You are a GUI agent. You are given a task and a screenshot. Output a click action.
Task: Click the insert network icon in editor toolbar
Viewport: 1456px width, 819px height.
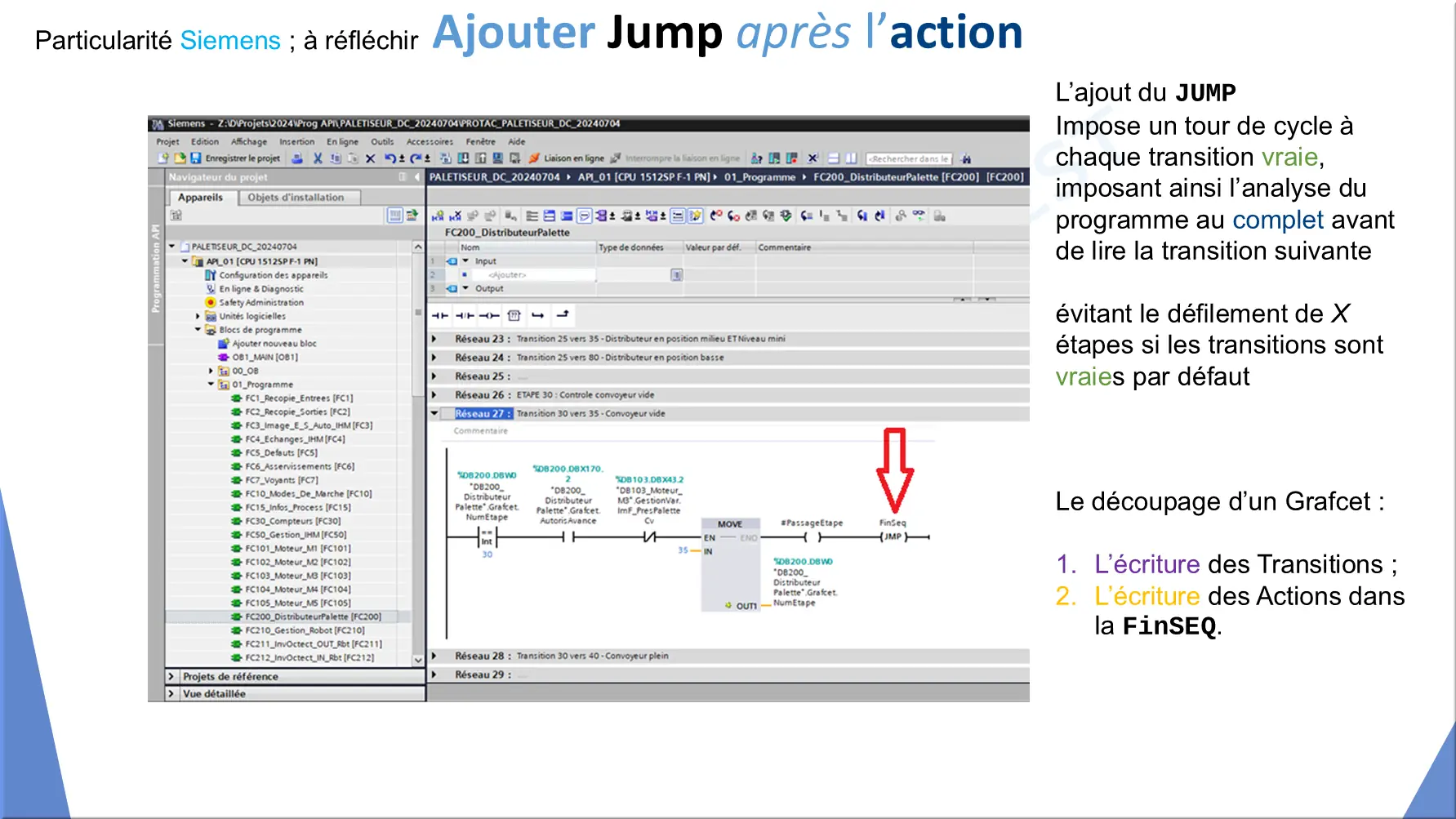pos(438,216)
